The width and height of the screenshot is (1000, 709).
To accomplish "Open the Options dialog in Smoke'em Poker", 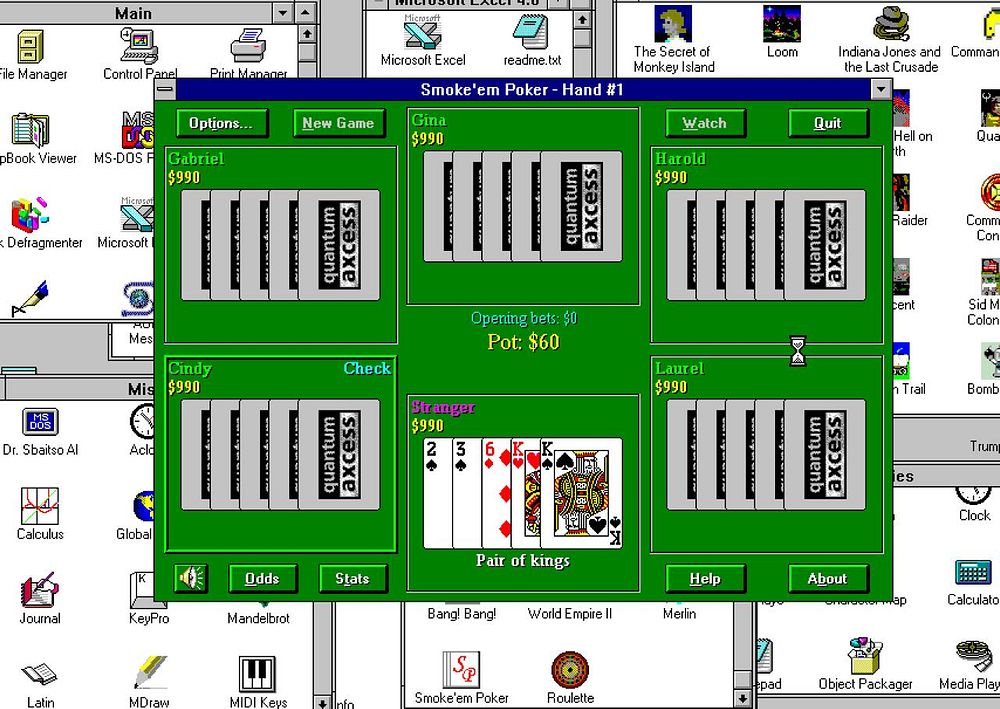I will click(x=222, y=123).
